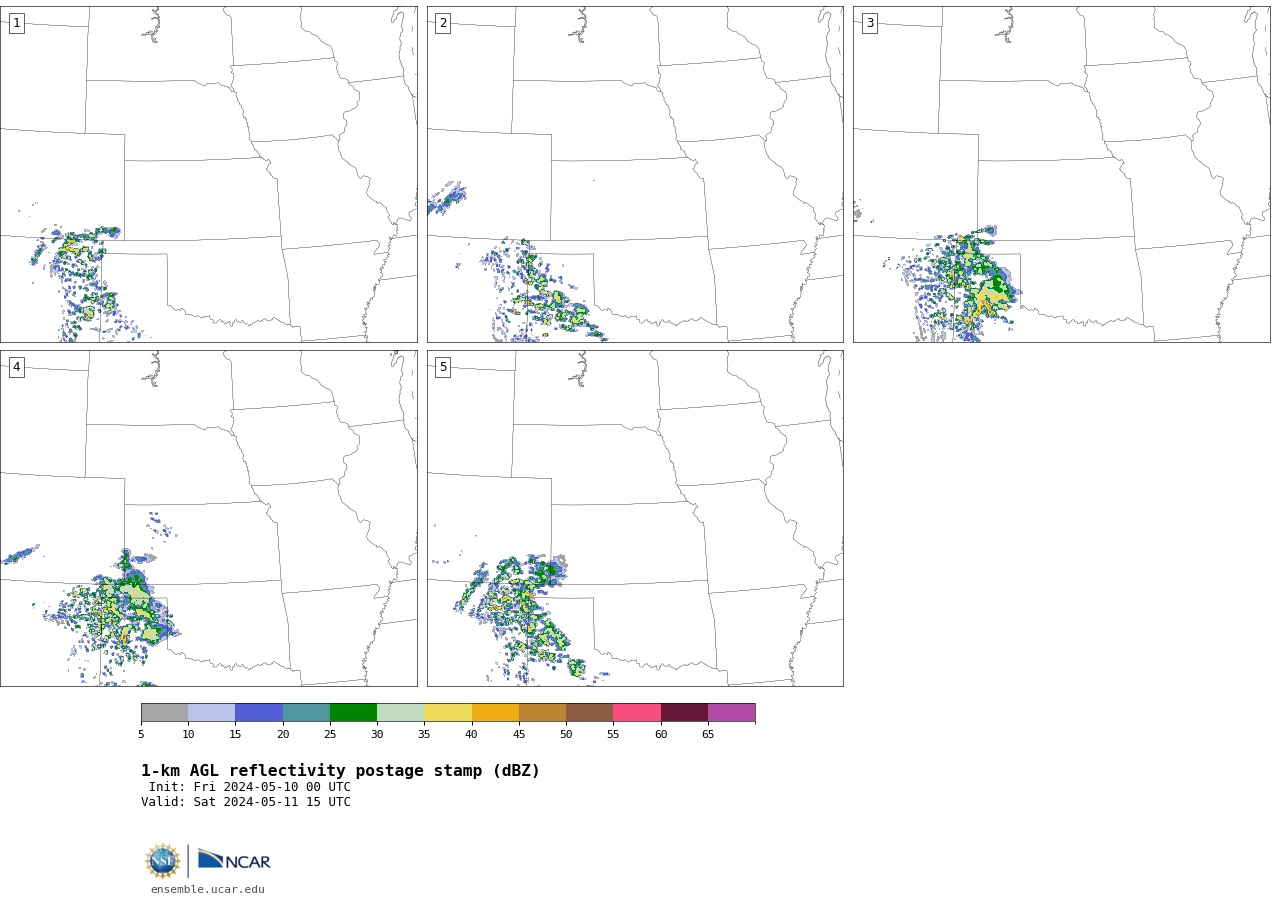Screen dimensions: 1280x901
Task: Click the Init: Fri 2024-05-10 00 UTC line
Action: tap(250, 787)
